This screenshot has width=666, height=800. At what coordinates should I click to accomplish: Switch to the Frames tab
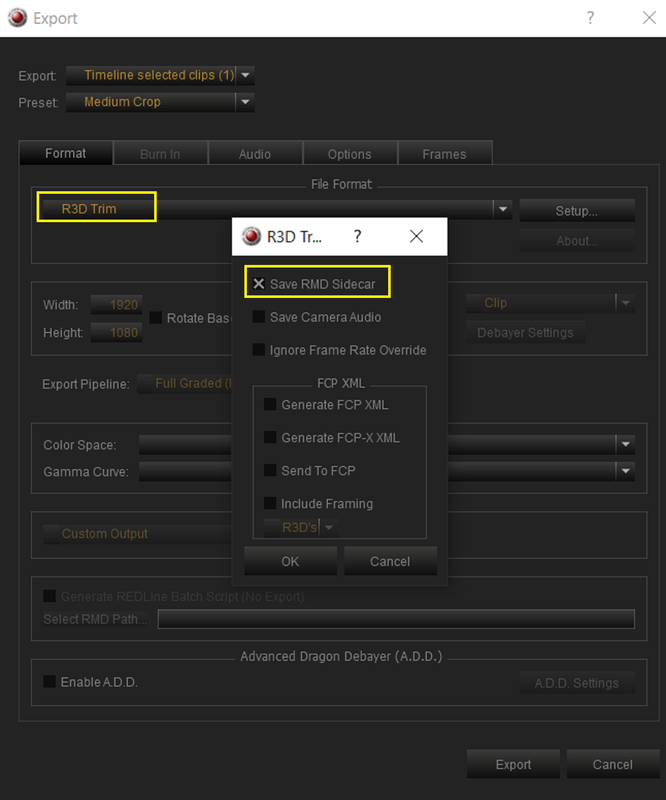445,154
